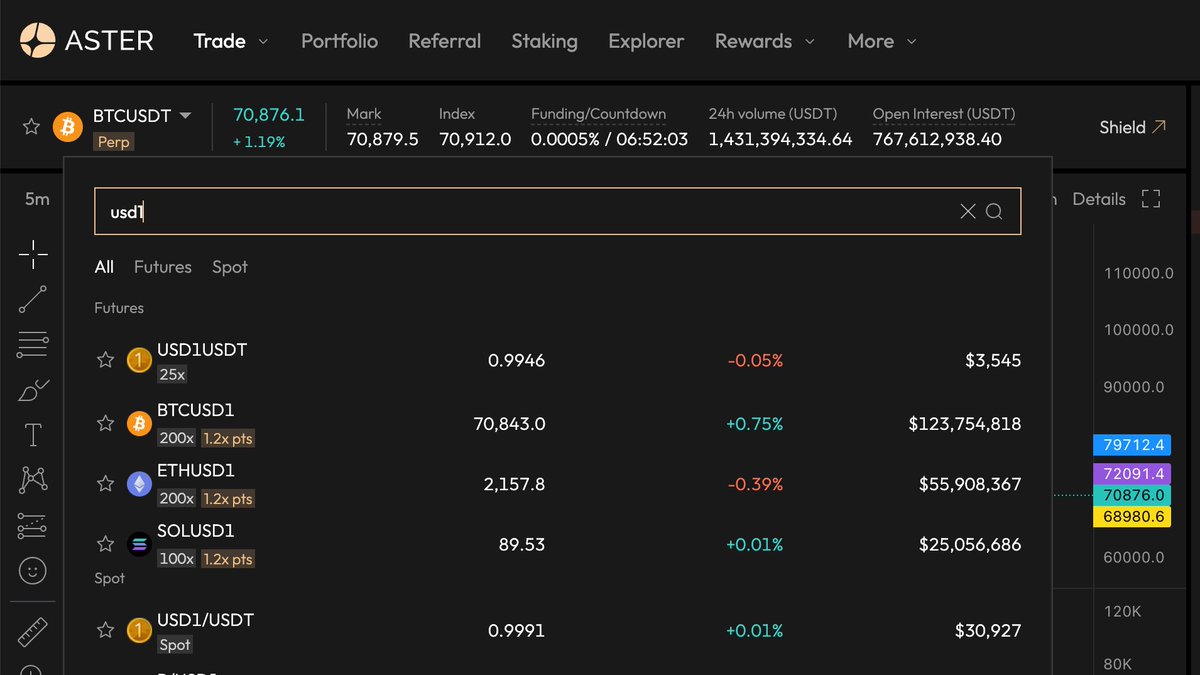Clear the search field with X
This screenshot has height=675, width=1200.
click(967, 211)
